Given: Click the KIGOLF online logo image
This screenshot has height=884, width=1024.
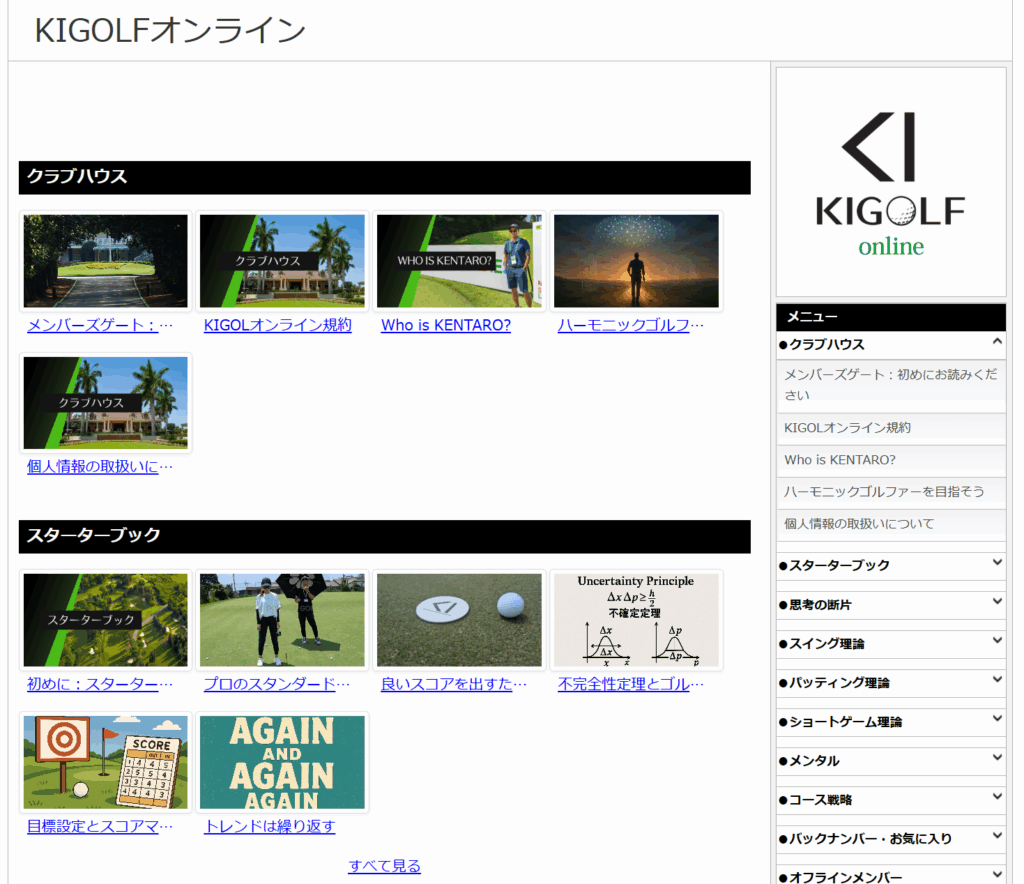Looking at the screenshot, I should pyautogui.click(x=891, y=182).
